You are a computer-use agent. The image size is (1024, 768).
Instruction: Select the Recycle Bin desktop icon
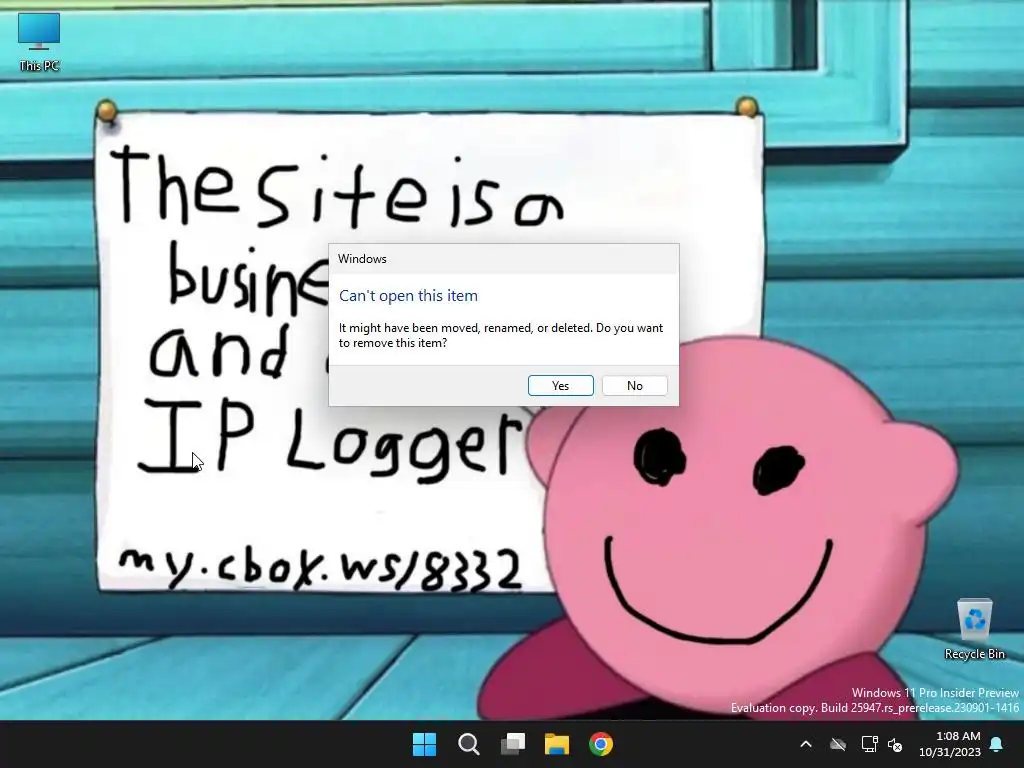(974, 630)
